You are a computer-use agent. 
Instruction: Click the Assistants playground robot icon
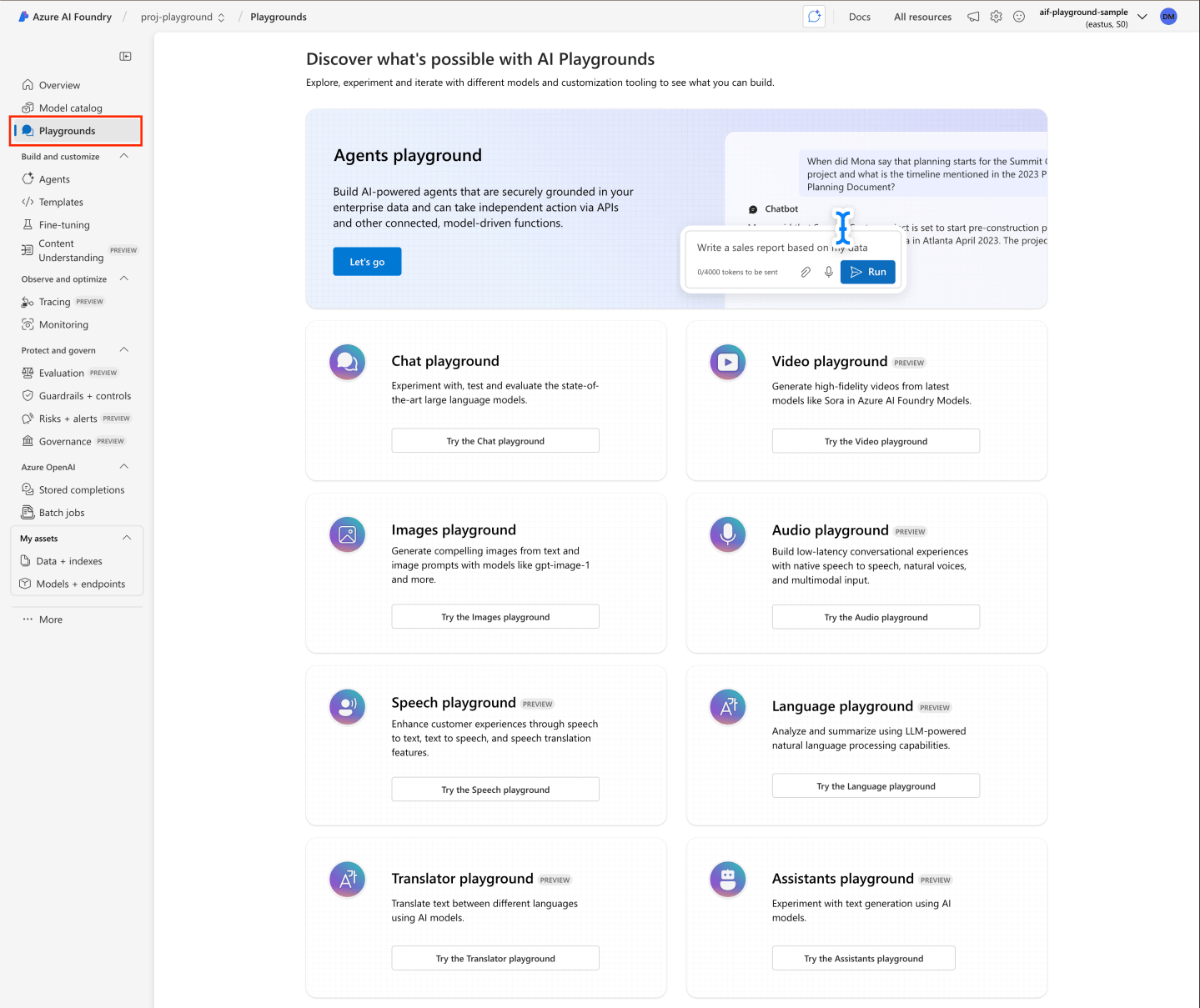coord(728,879)
